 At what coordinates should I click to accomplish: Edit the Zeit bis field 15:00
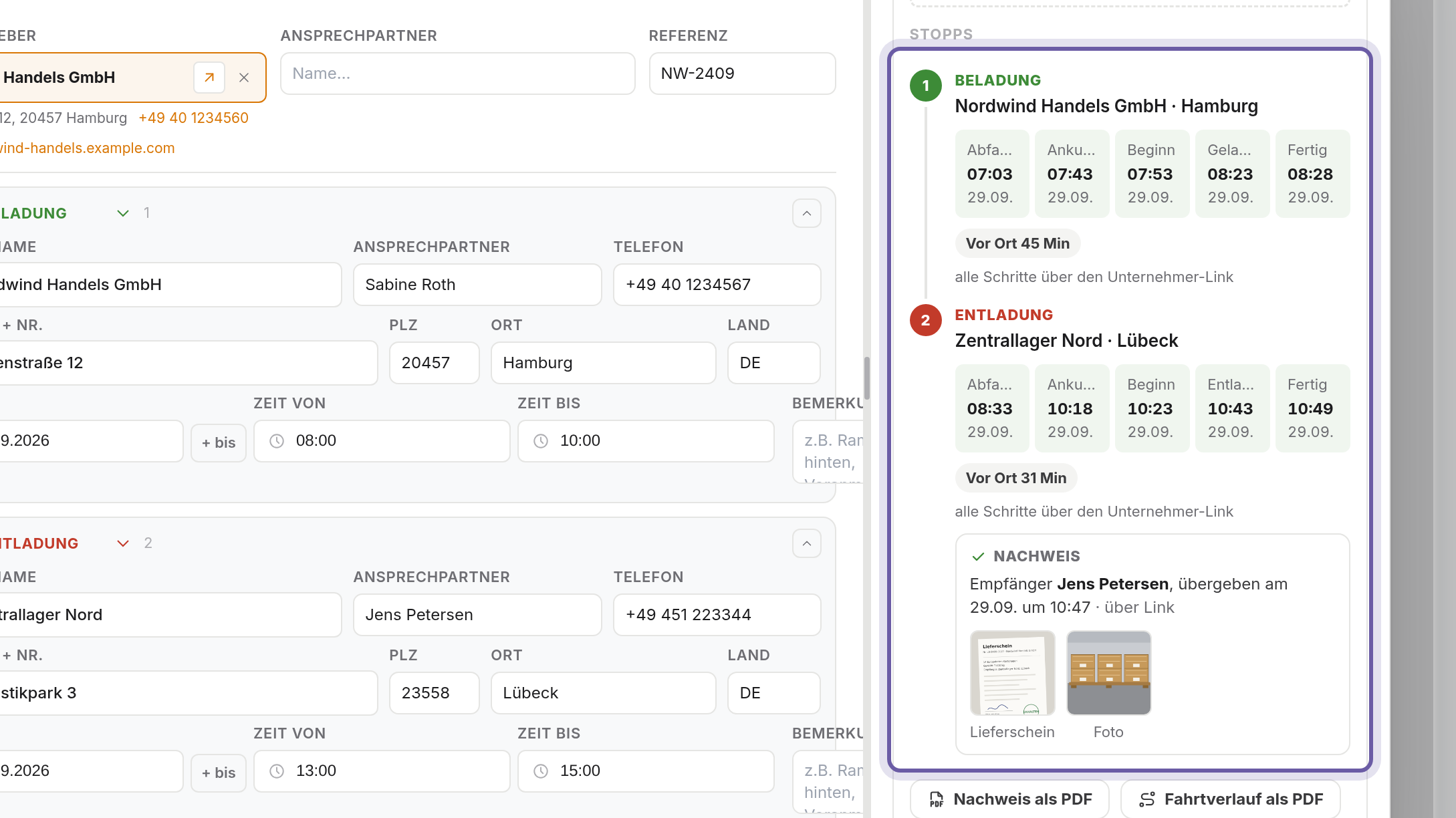coord(646,771)
